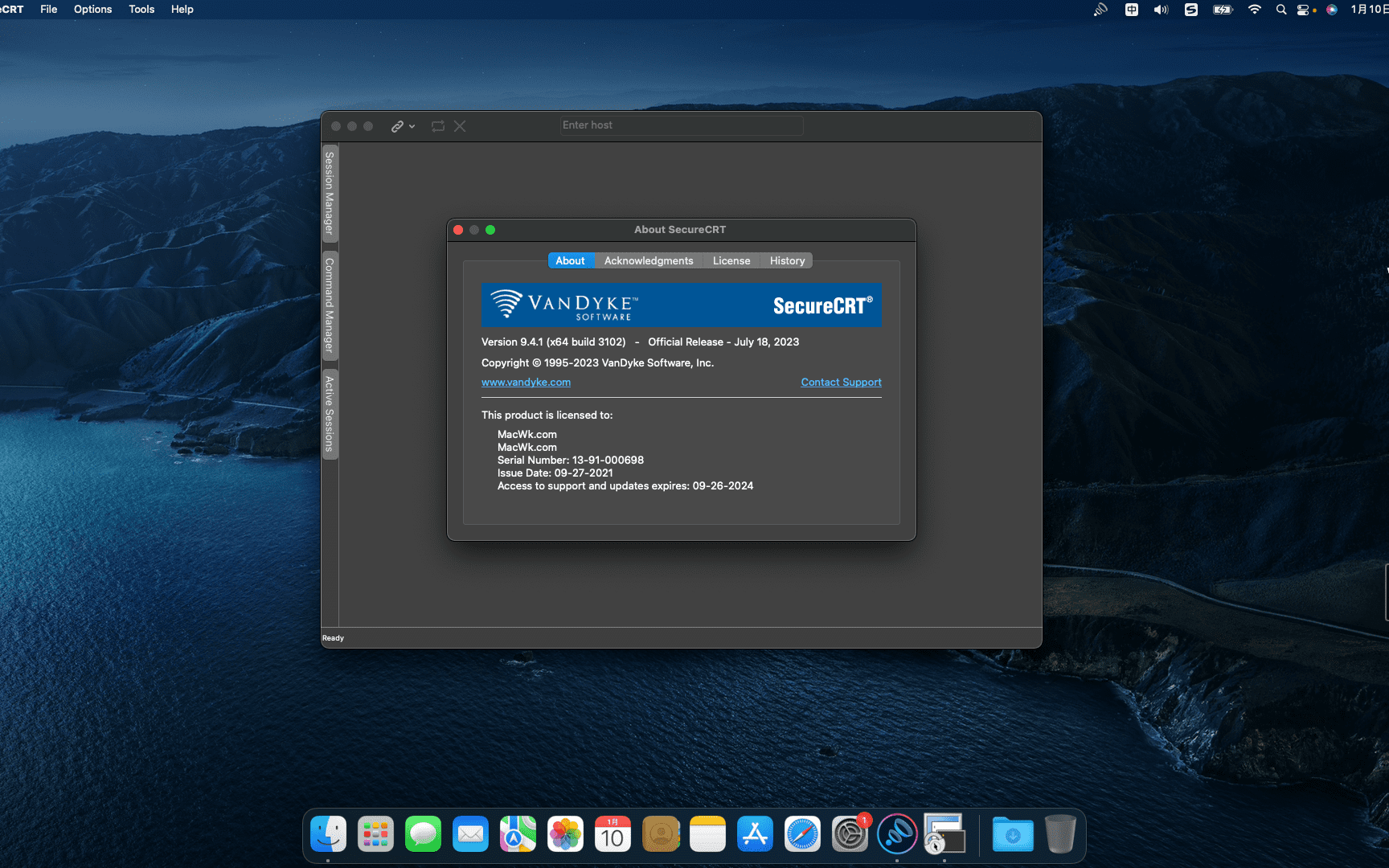Viewport: 1389px width, 868px height.
Task: Open the dropdown arrow beside the Connect icon
Action: (x=412, y=126)
